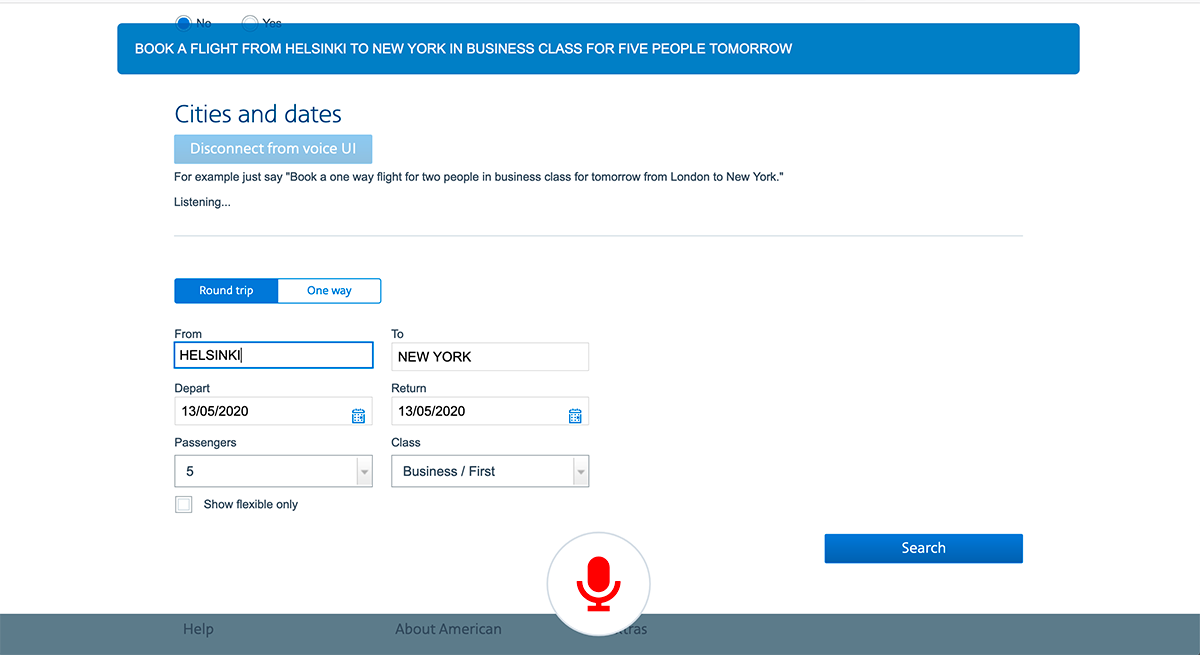
Task: Click the Return date input field
Action: point(490,411)
